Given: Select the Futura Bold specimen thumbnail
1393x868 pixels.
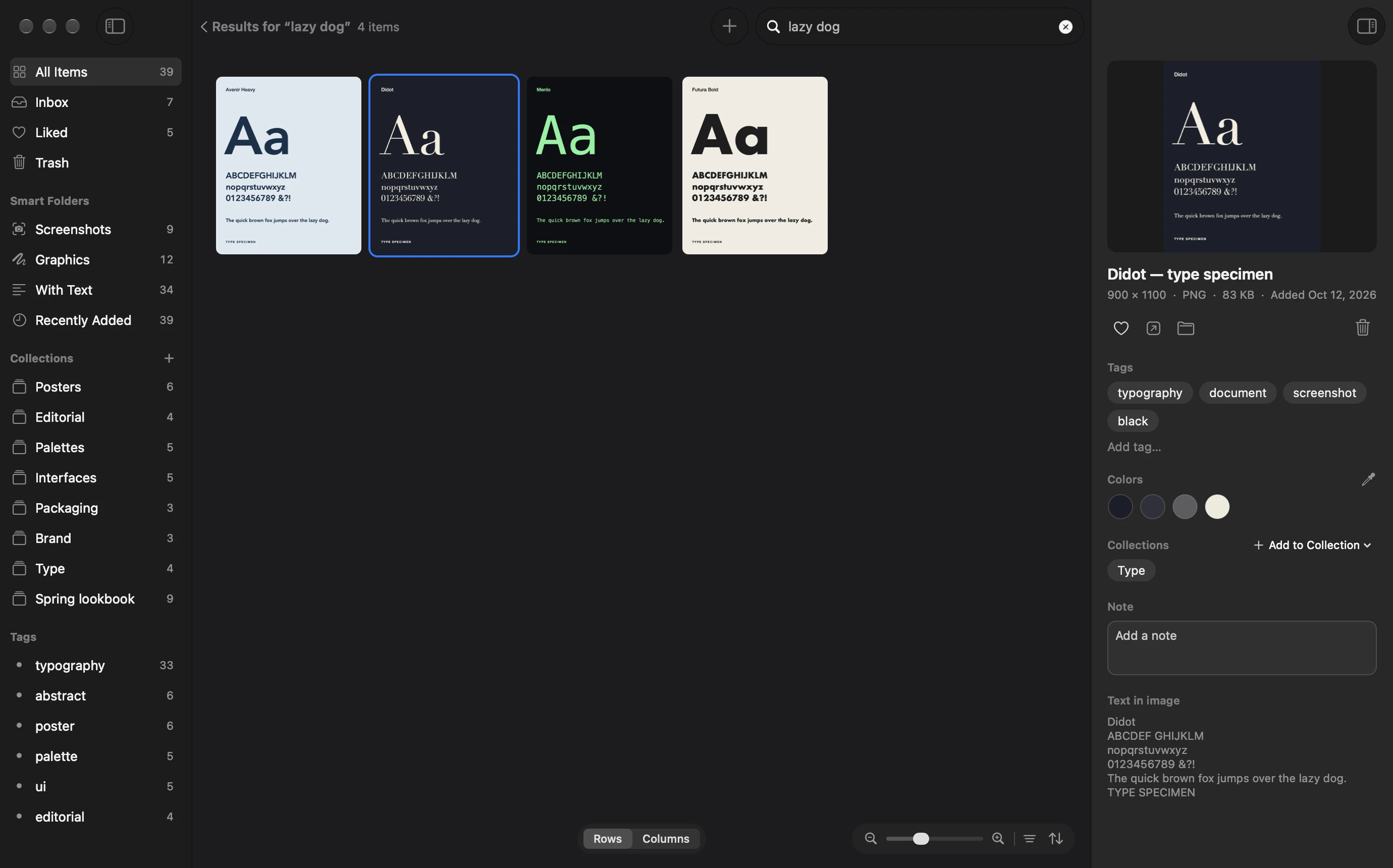Looking at the screenshot, I should (x=755, y=166).
